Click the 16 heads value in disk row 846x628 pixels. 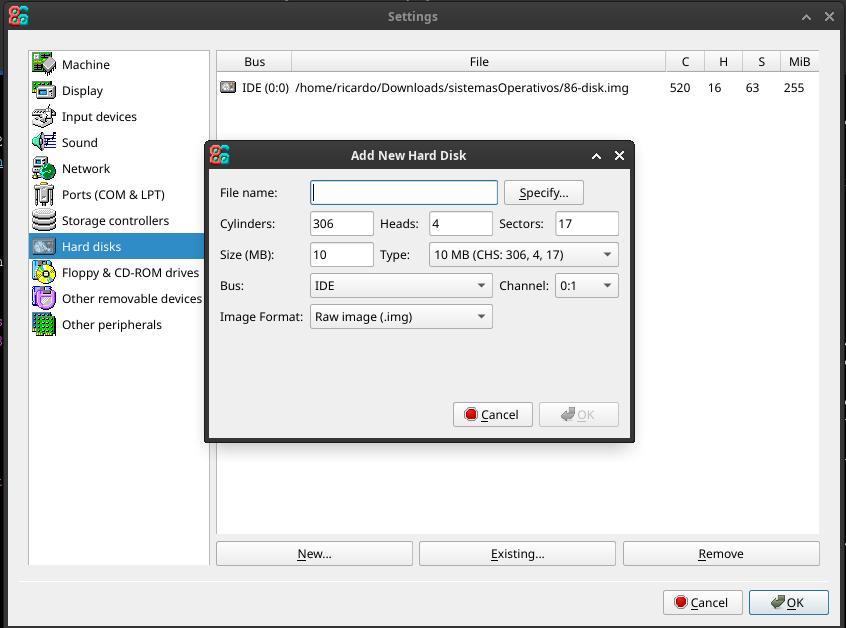pos(714,87)
